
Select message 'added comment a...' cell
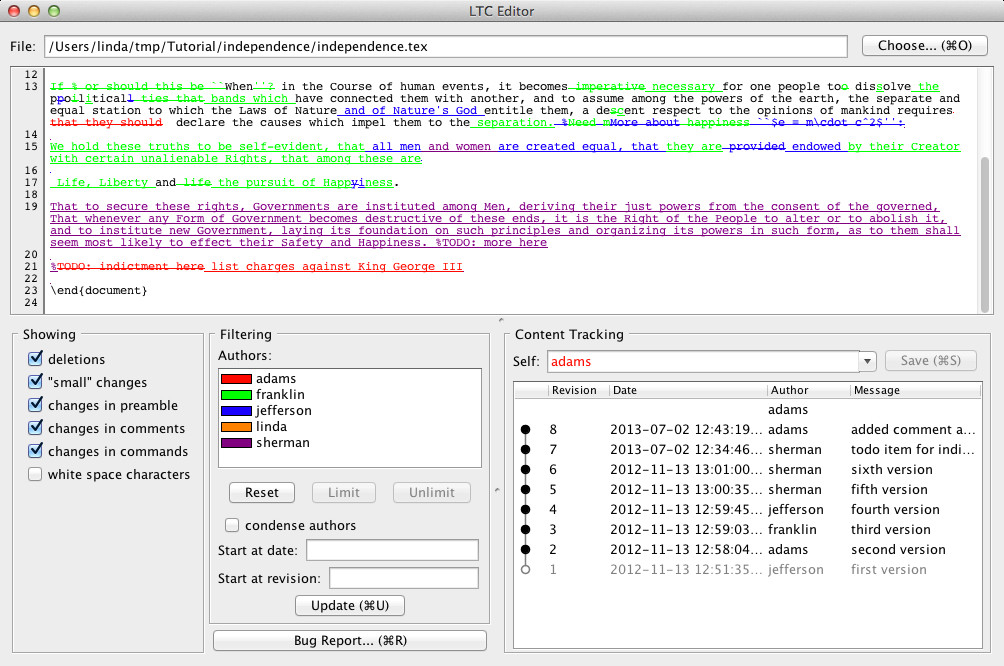point(914,430)
